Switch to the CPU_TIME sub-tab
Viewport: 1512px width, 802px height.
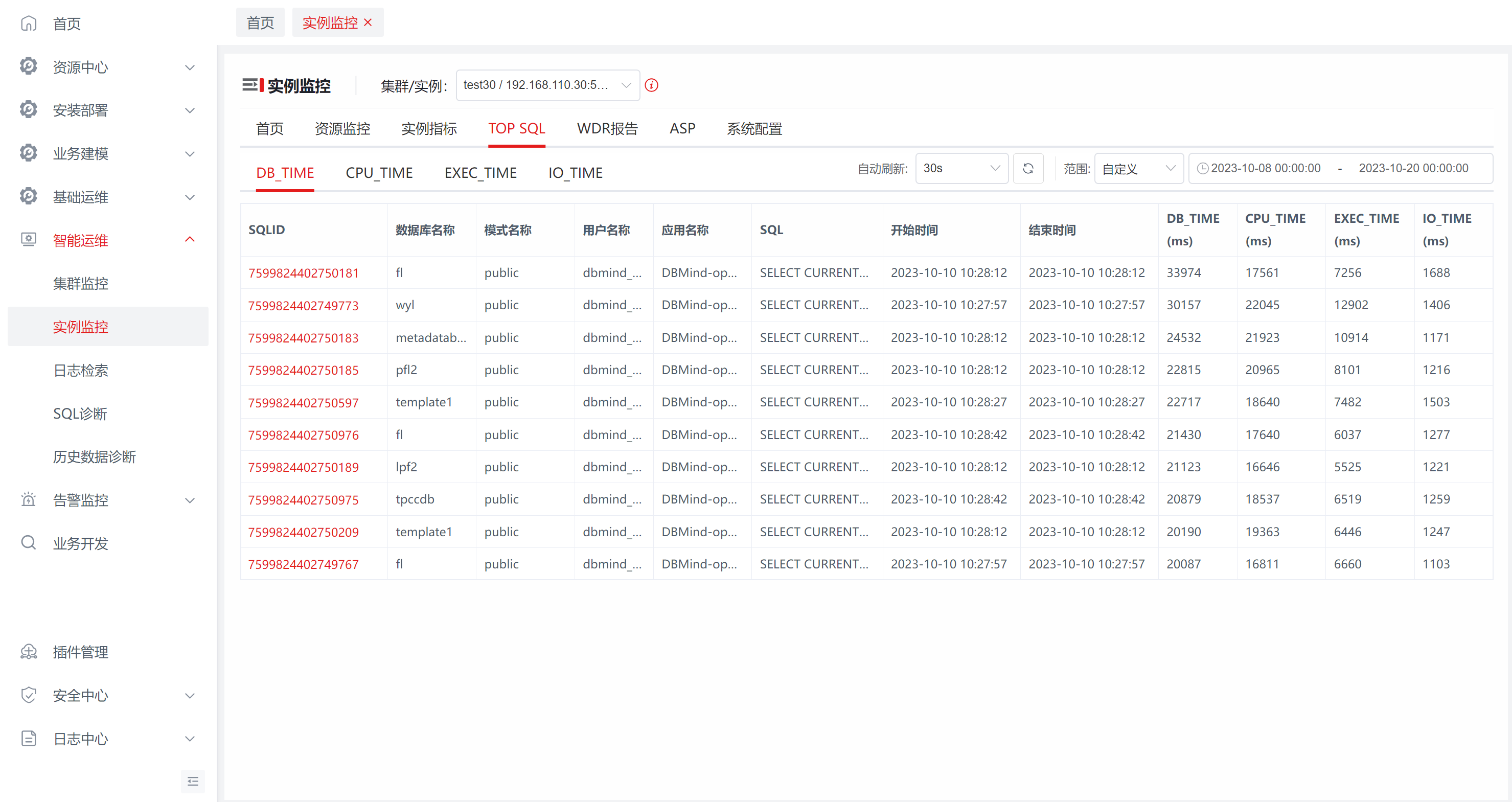point(379,173)
